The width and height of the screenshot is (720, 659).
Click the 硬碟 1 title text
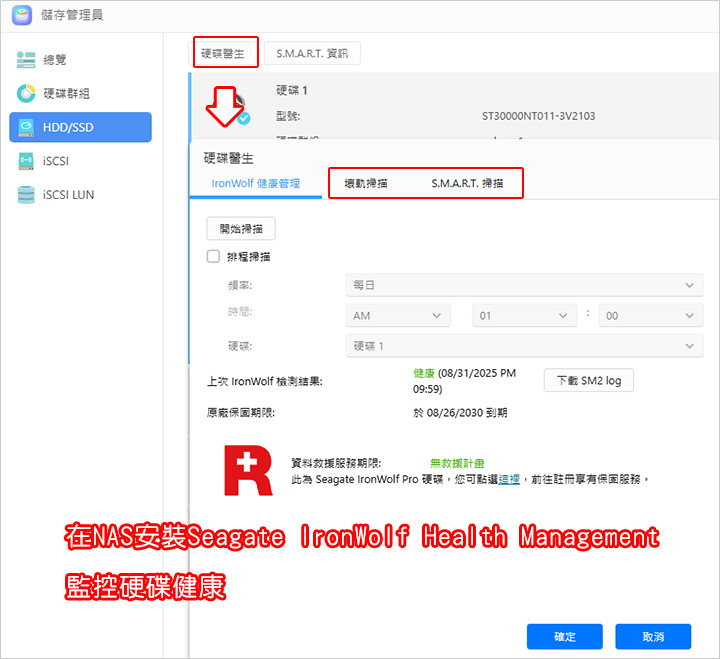click(292, 90)
